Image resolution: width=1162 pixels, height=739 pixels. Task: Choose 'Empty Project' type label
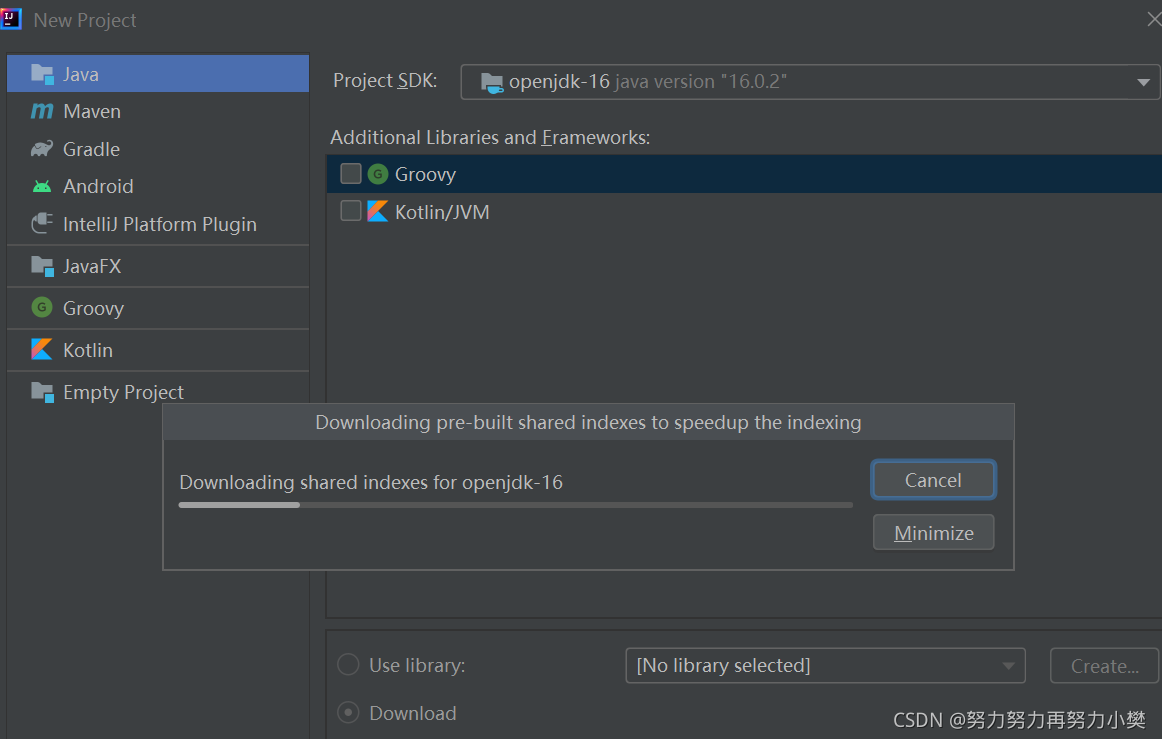click(x=123, y=392)
